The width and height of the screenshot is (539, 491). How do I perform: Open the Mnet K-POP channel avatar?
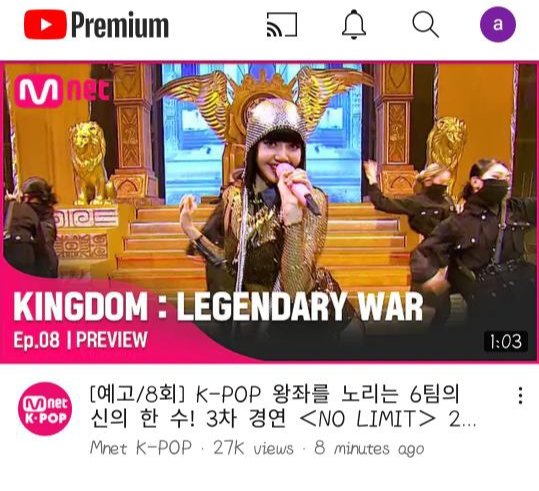[45, 408]
